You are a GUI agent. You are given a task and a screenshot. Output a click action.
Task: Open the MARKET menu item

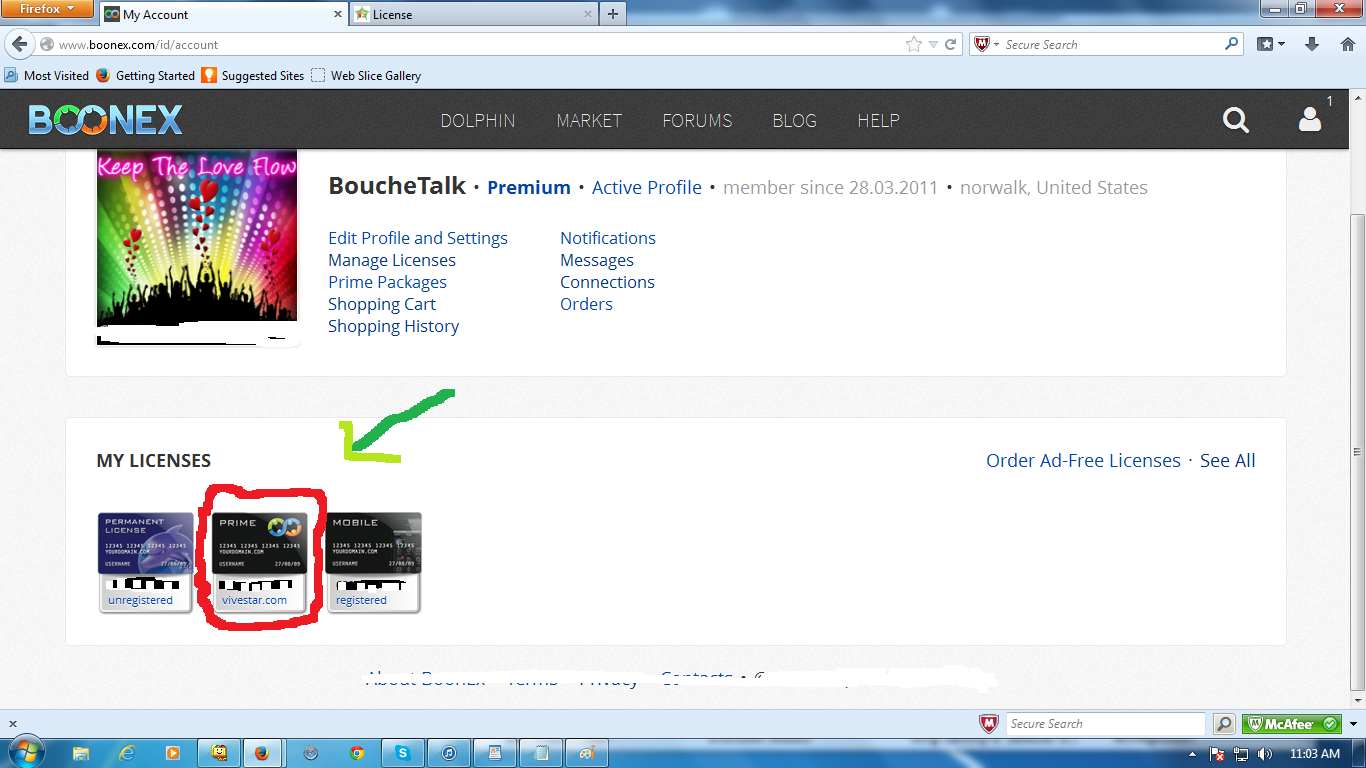pos(589,120)
